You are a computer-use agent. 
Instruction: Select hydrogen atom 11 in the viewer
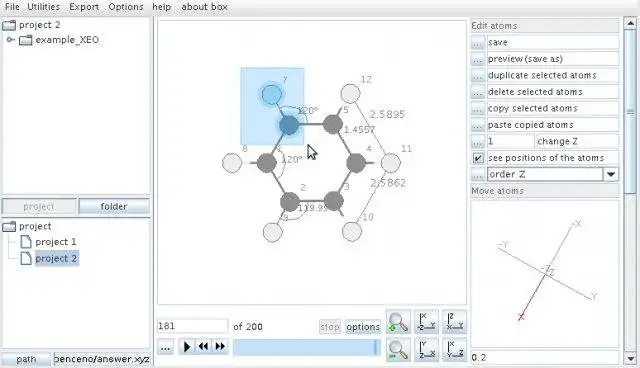click(x=391, y=163)
